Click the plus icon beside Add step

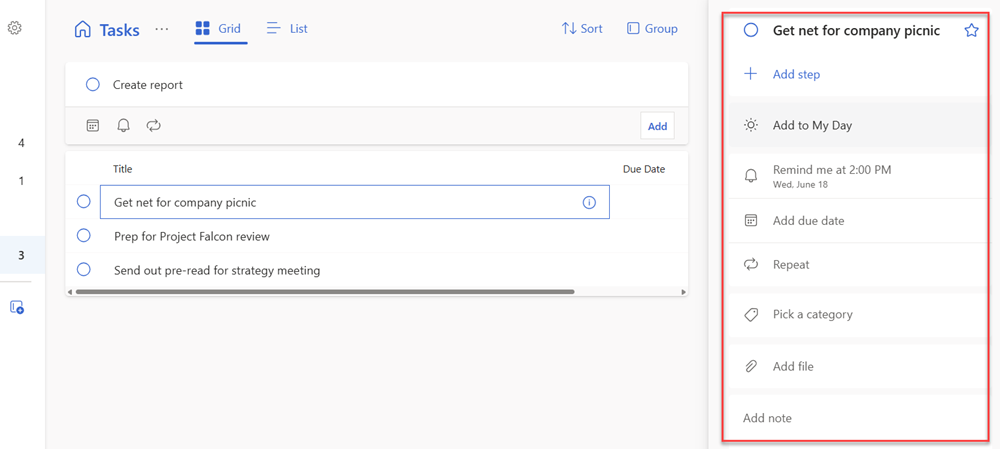[751, 74]
